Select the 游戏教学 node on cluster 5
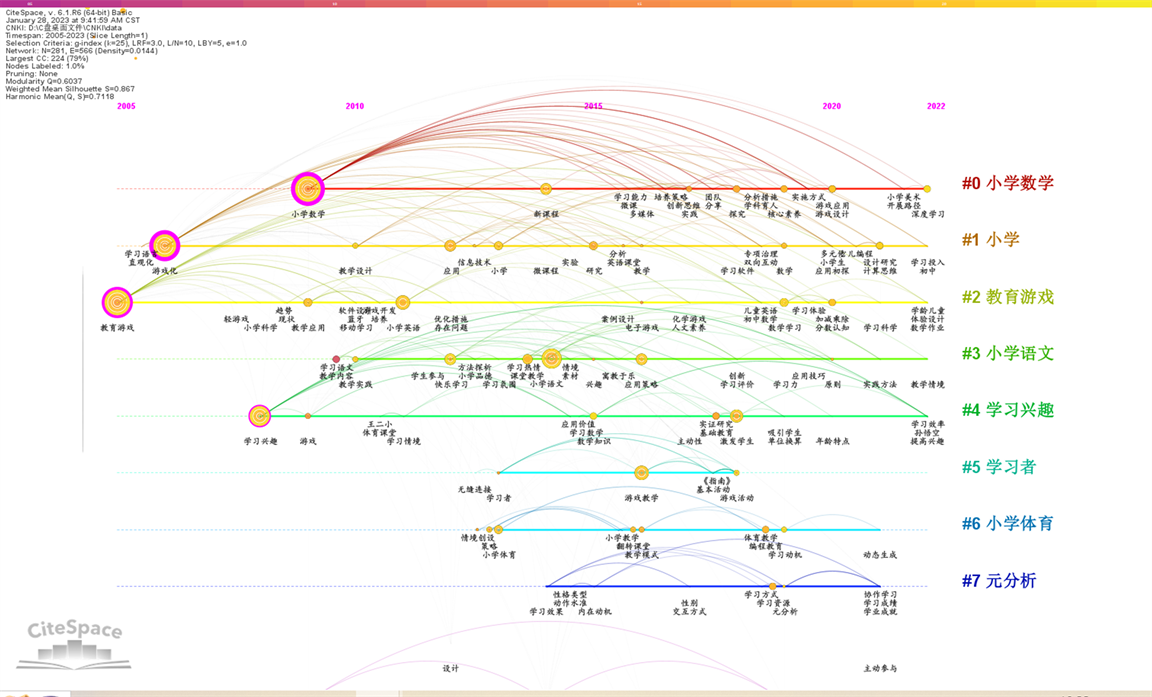The width and height of the screenshot is (1152, 697). 641,472
